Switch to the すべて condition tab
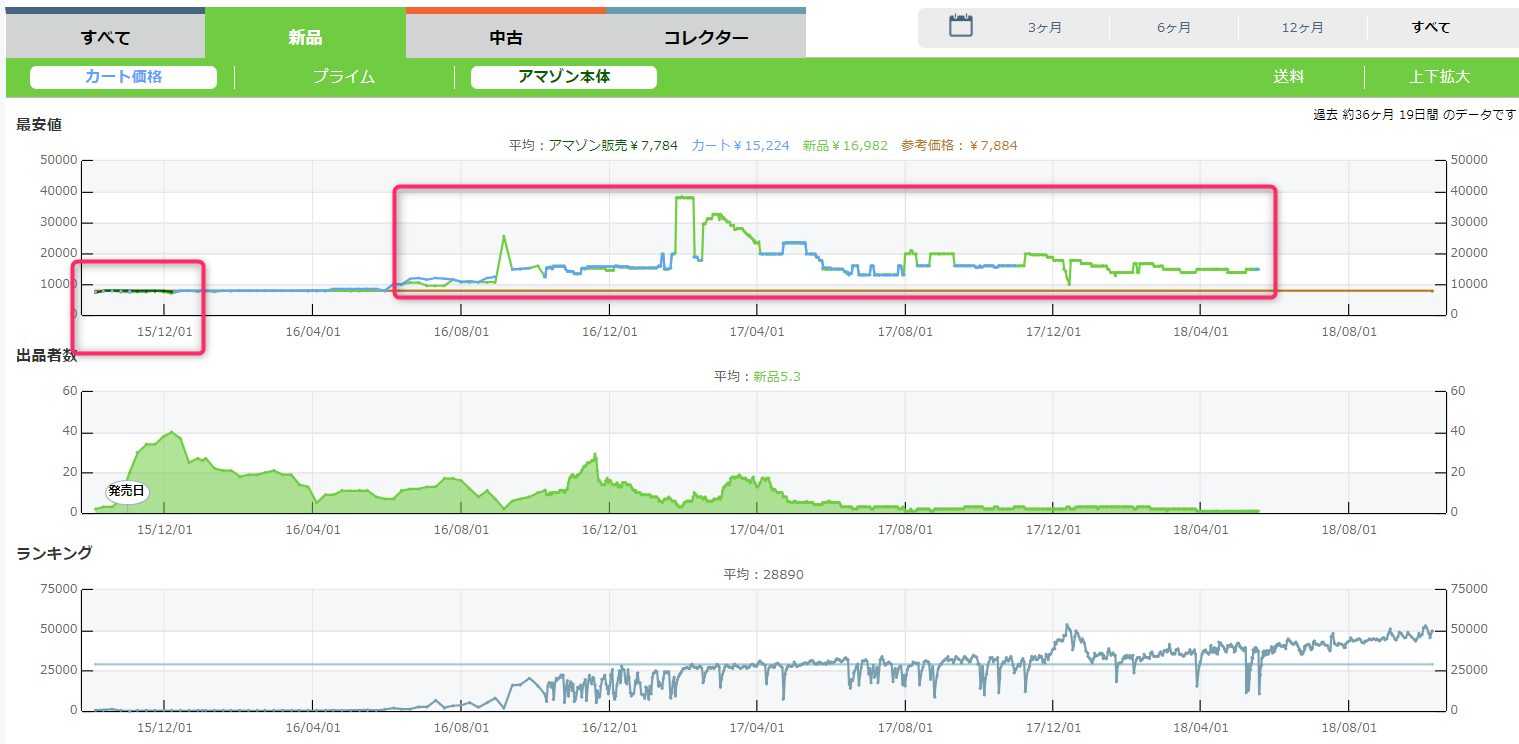This screenshot has width=1519, height=744. pyautogui.click(x=105, y=38)
